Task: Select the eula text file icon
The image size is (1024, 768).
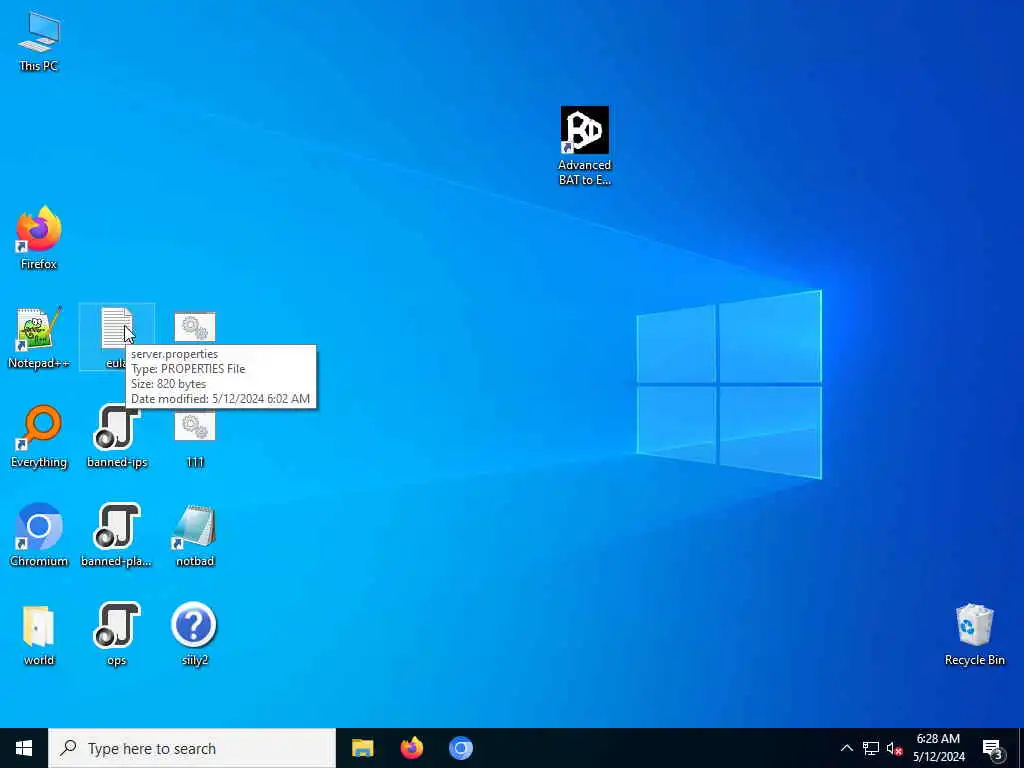Action: point(117,336)
